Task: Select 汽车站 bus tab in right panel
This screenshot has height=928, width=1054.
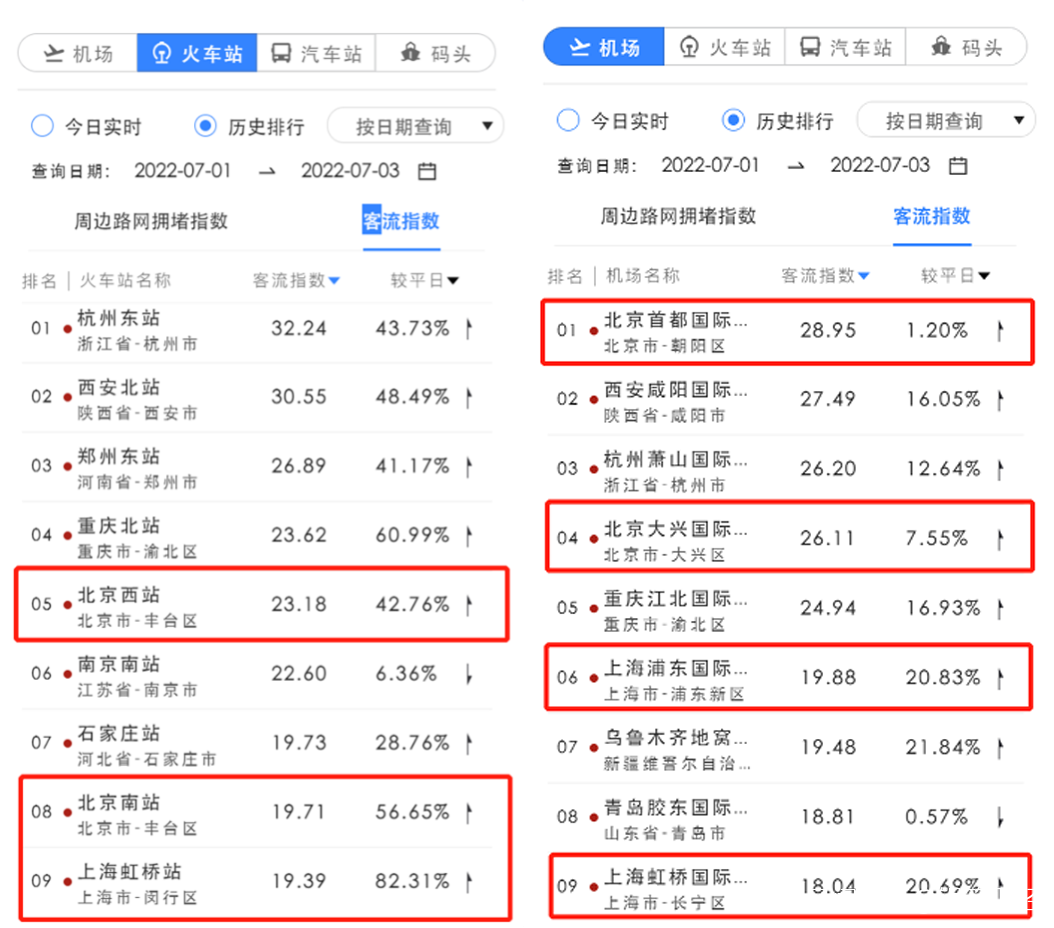Action: point(845,47)
